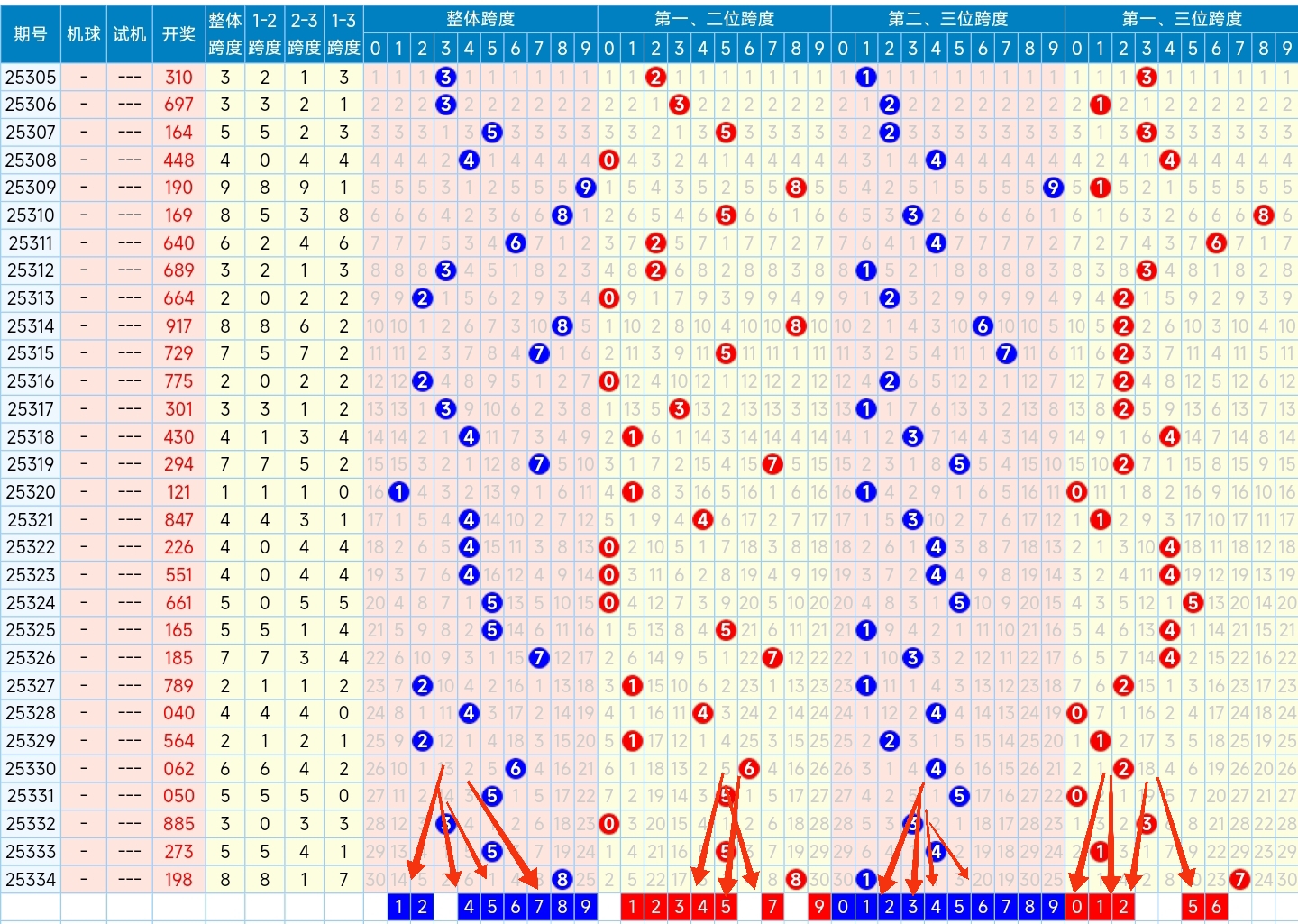Screen dimensions: 1298x924
Task: Click the 机球 column header
Action: click(x=84, y=33)
